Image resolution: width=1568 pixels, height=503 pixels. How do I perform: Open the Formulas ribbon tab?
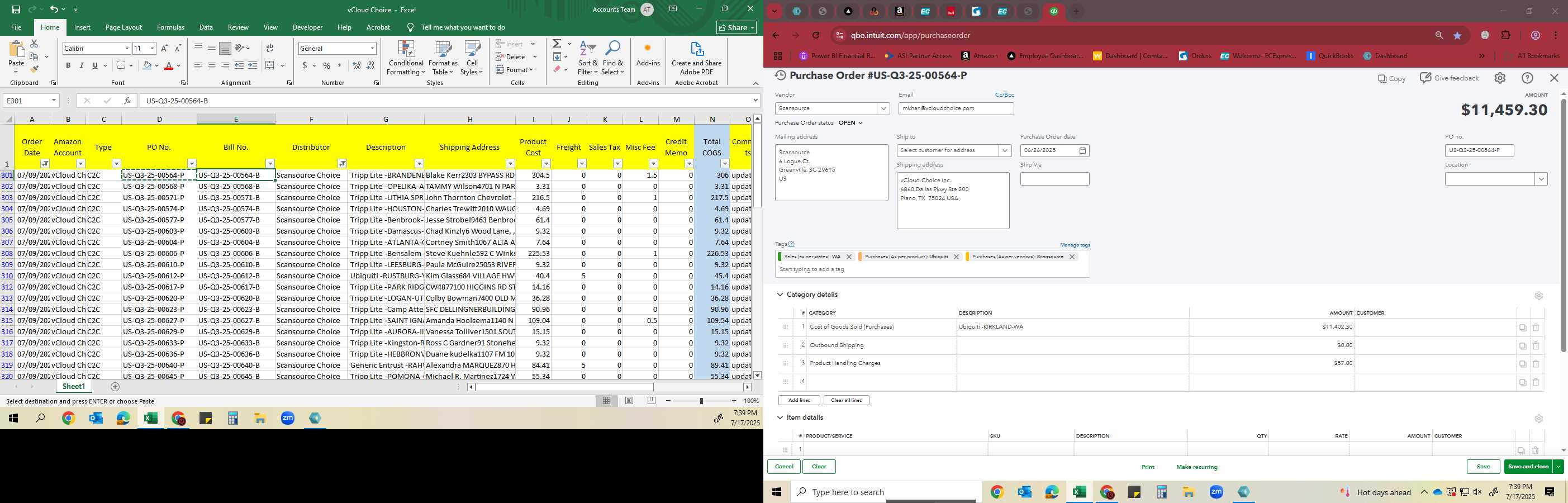(170, 27)
